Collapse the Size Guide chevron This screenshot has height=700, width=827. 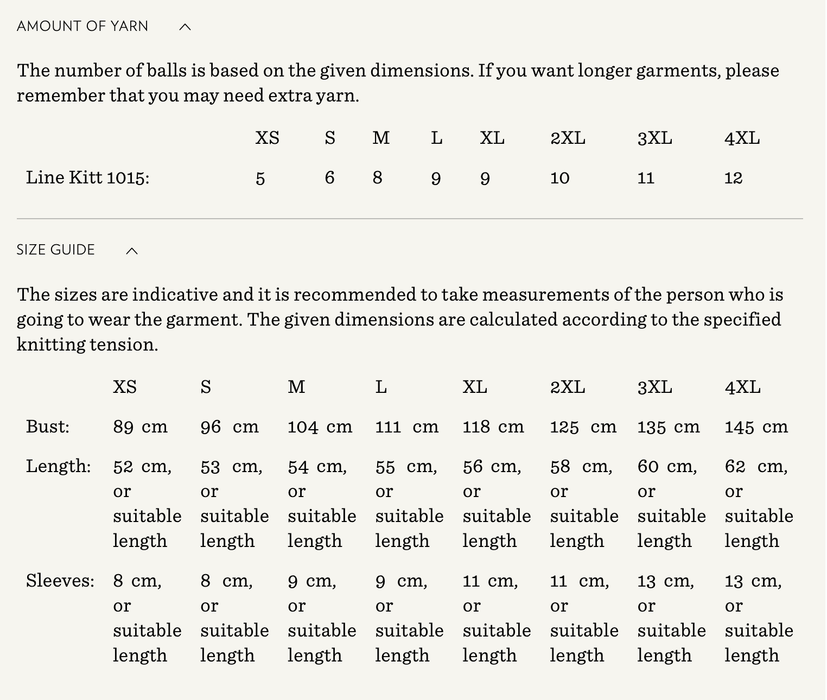click(x=132, y=251)
